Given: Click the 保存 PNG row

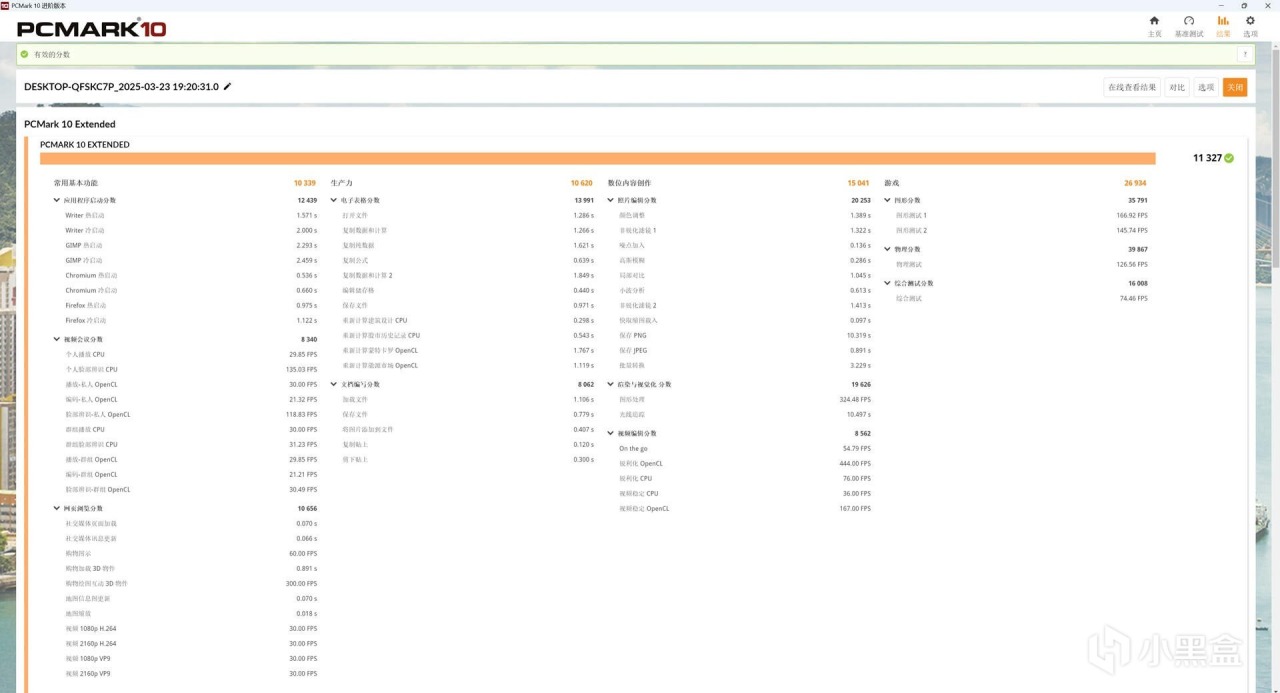Looking at the screenshot, I should click(745, 335).
